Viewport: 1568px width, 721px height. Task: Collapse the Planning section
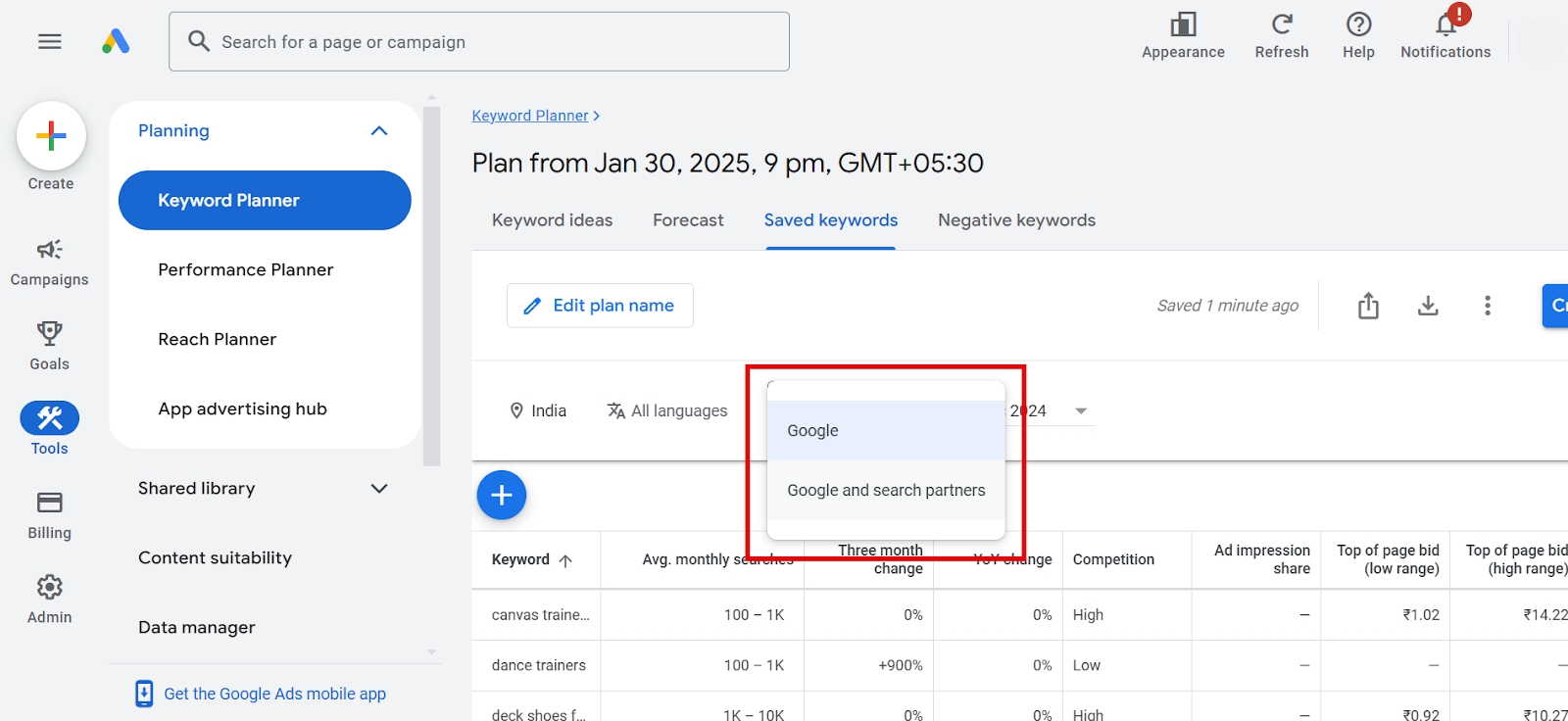click(x=379, y=131)
